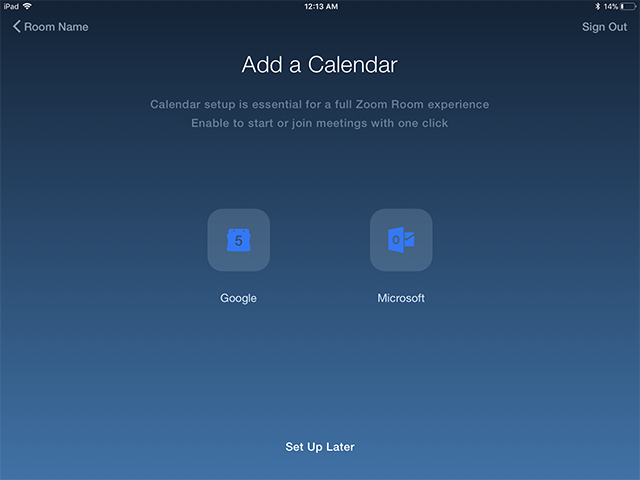This screenshot has height=480, width=640.
Task: Tap the Microsoft label
Action: 401,298
